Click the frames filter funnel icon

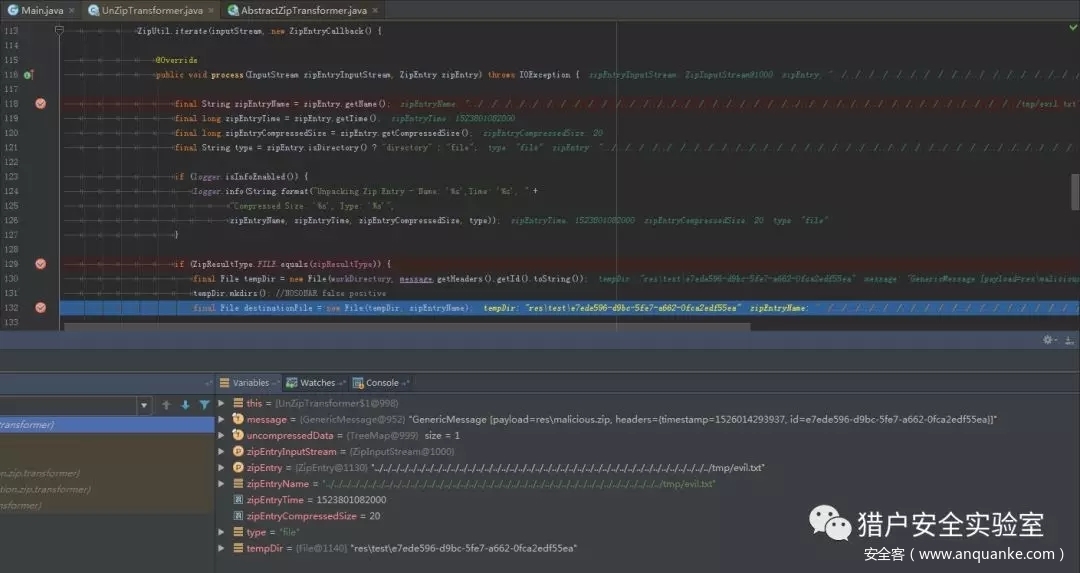(204, 405)
